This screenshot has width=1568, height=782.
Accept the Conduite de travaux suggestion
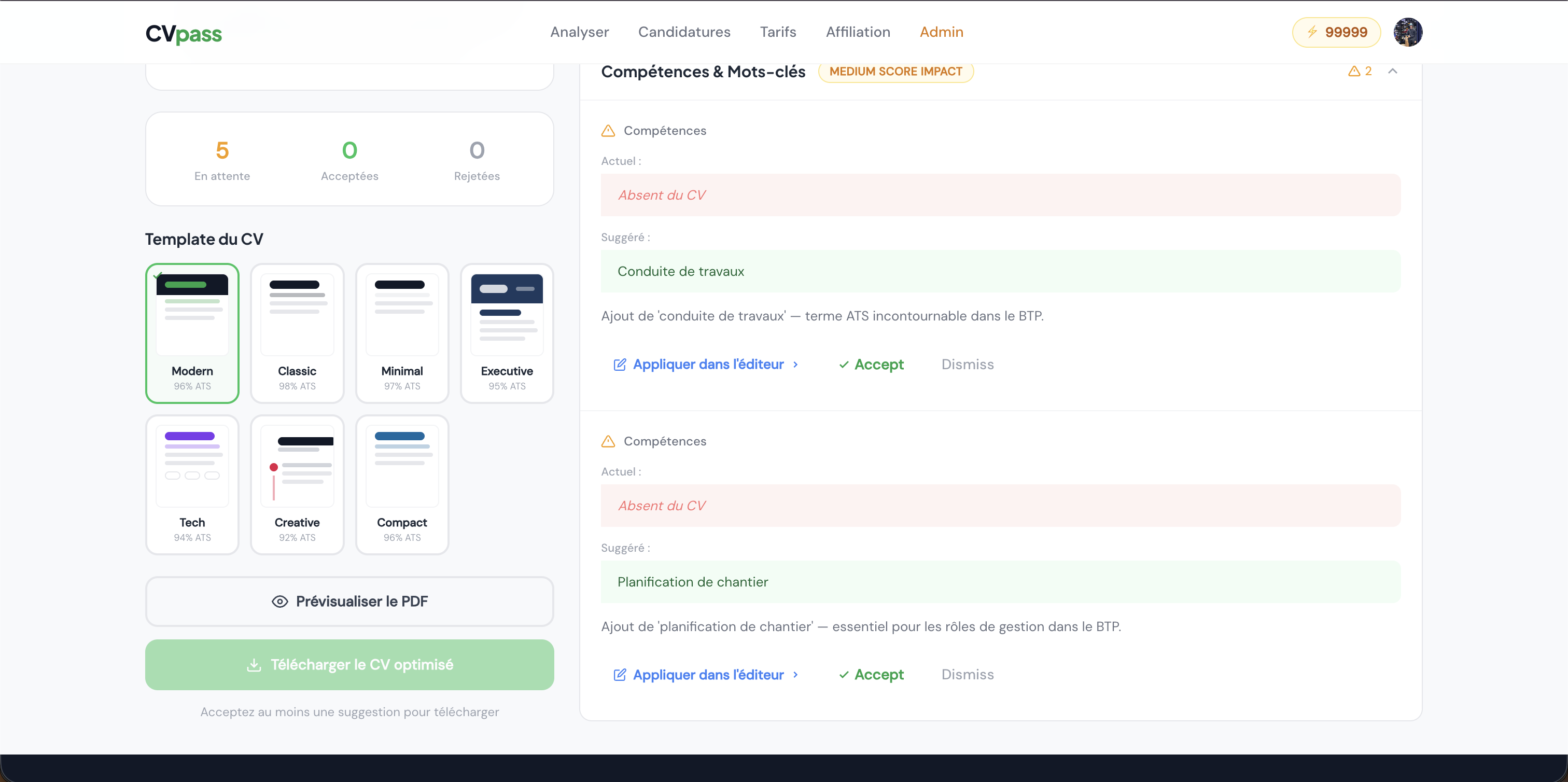(x=871, y=365)
